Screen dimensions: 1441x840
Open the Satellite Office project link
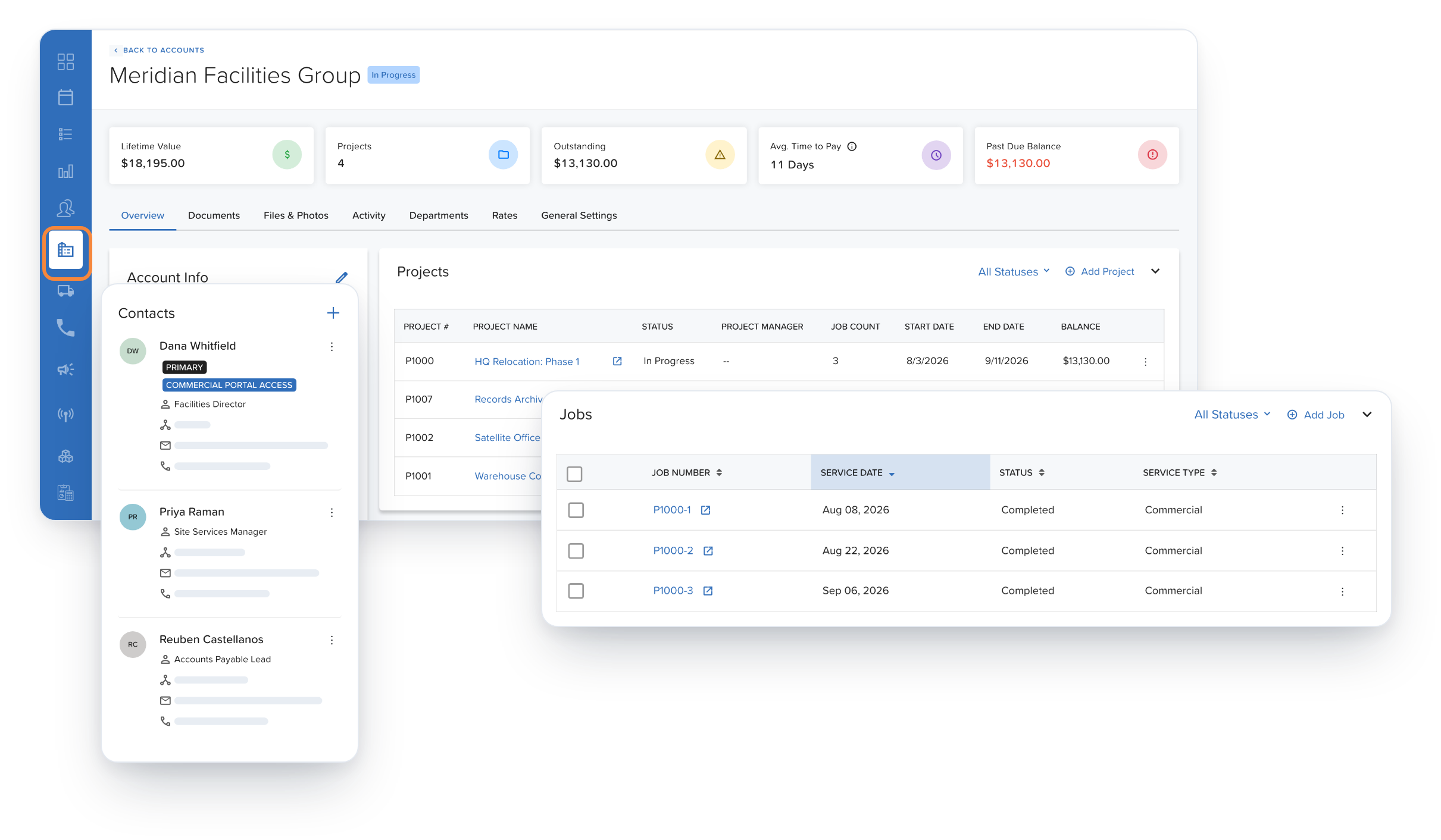(507, 437)
